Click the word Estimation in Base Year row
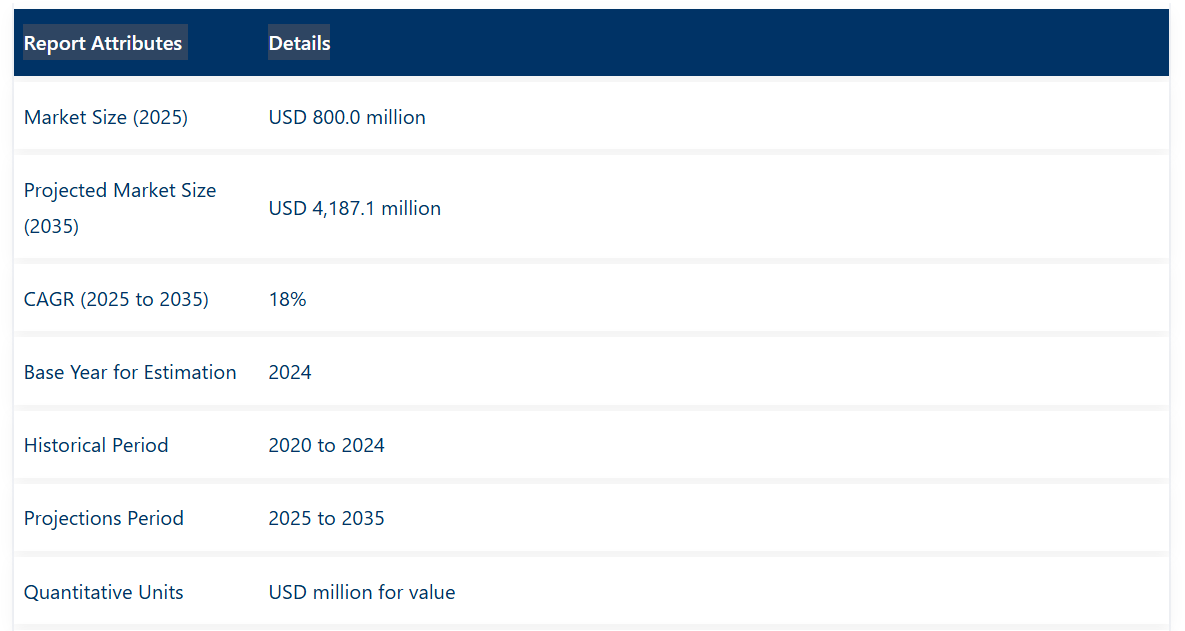Viewport: 1185px width, 631px height. [189, 372]
